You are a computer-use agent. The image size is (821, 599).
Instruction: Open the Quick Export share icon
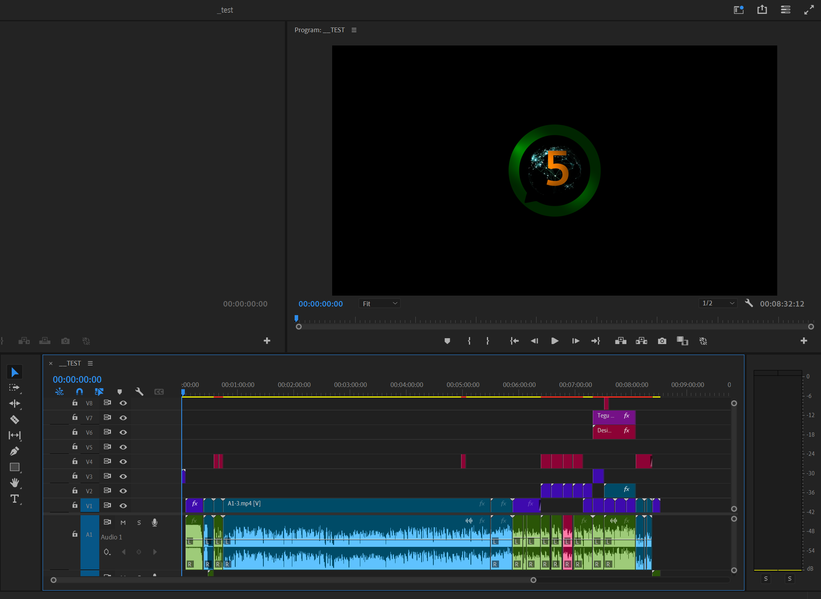pos(762,10)
